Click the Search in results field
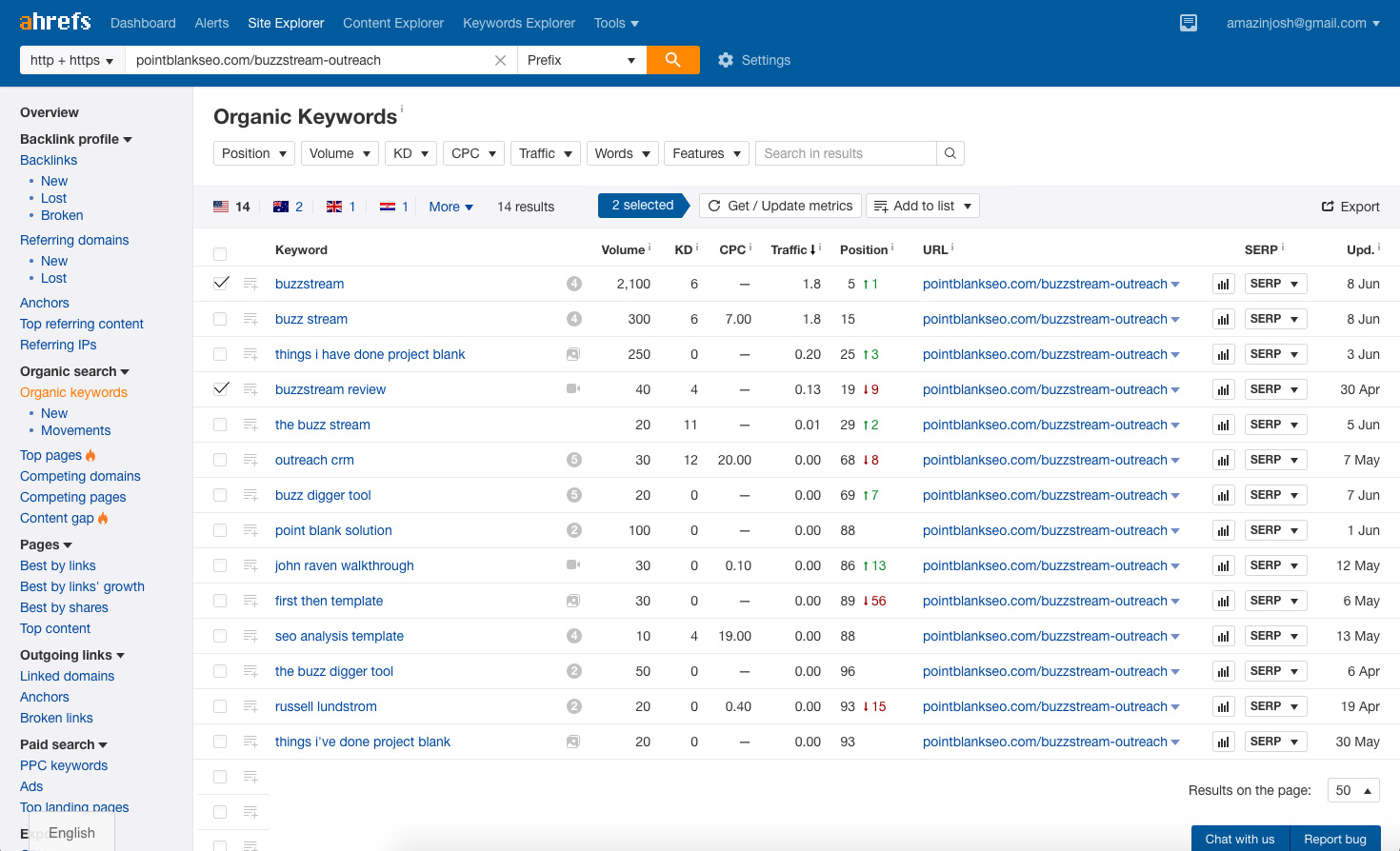Screen dimensions: 1400x851 tap(846, 153)
